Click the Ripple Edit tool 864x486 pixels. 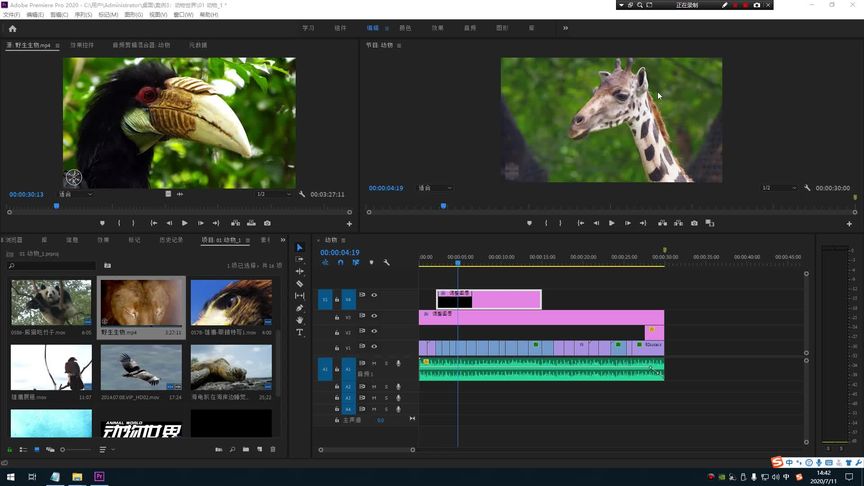point(300,271)
